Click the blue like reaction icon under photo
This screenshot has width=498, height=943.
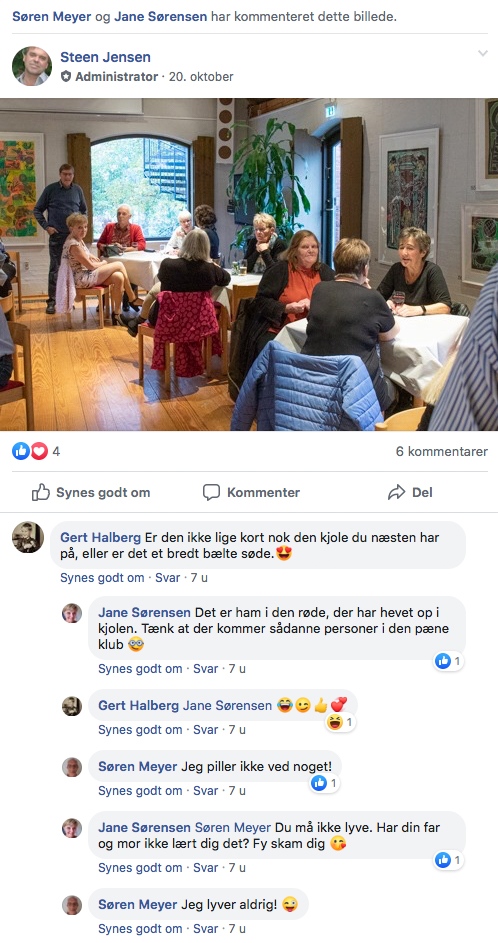point(21,451)
